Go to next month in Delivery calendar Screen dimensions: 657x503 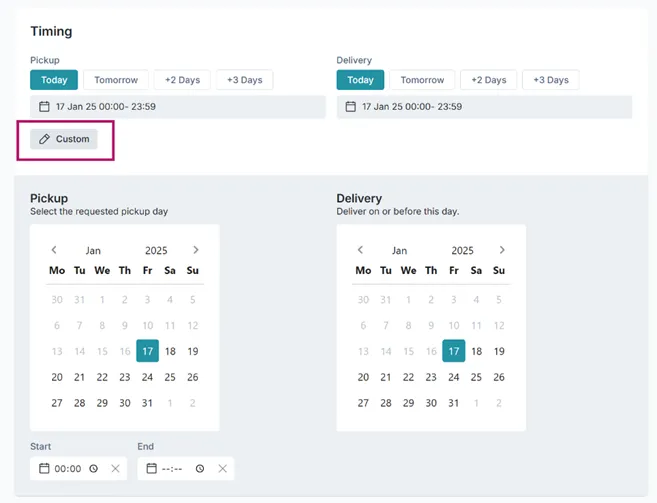[502, 250]
